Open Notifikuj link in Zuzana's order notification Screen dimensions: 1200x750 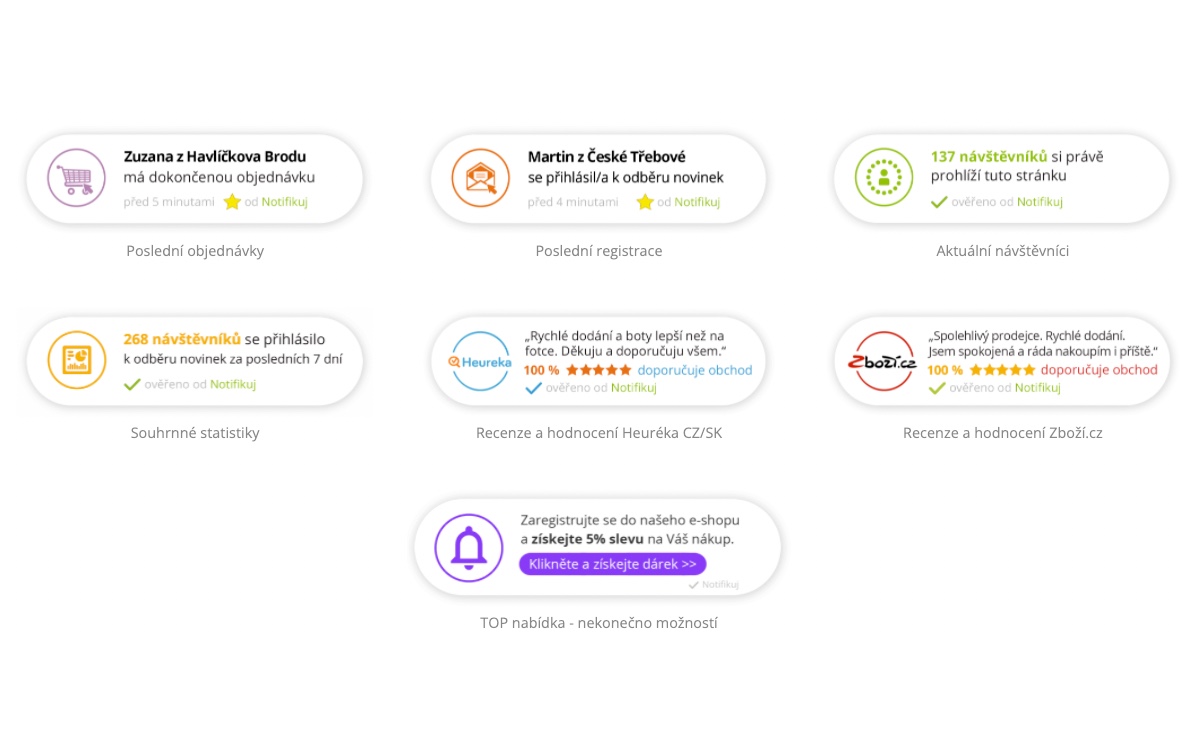pos(284,202)
